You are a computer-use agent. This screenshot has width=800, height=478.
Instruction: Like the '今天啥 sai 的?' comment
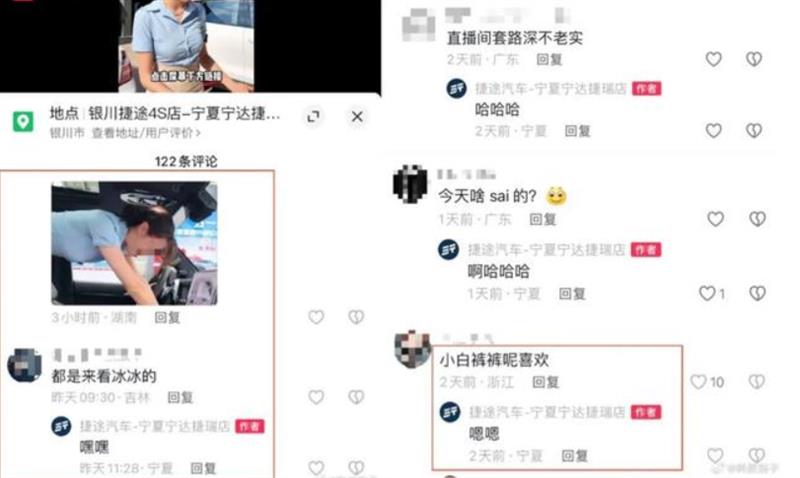715,219
